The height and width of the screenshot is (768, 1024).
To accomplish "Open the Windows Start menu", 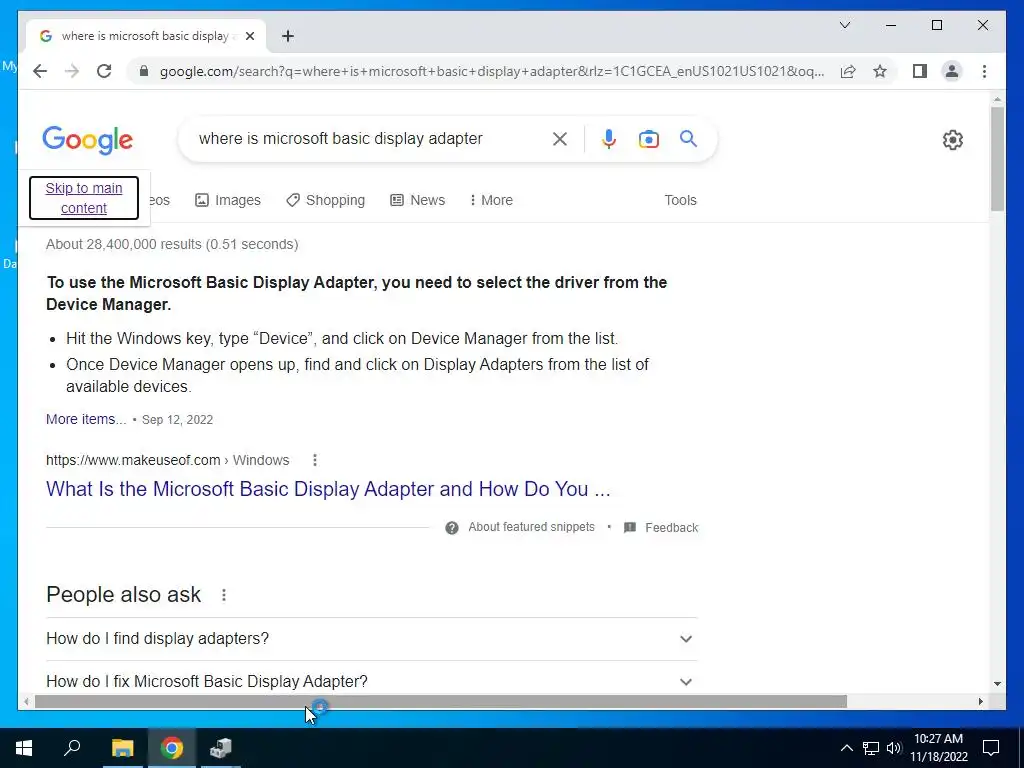I will pos(24,748).
